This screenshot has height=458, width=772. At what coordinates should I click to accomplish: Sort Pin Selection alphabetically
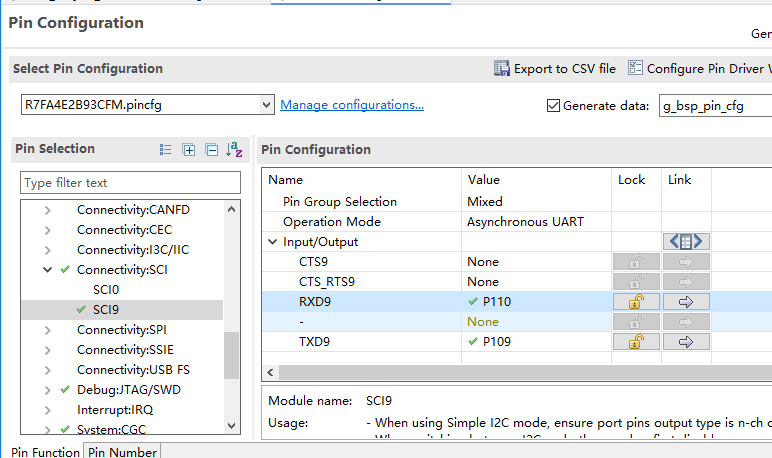pos(234,150)
